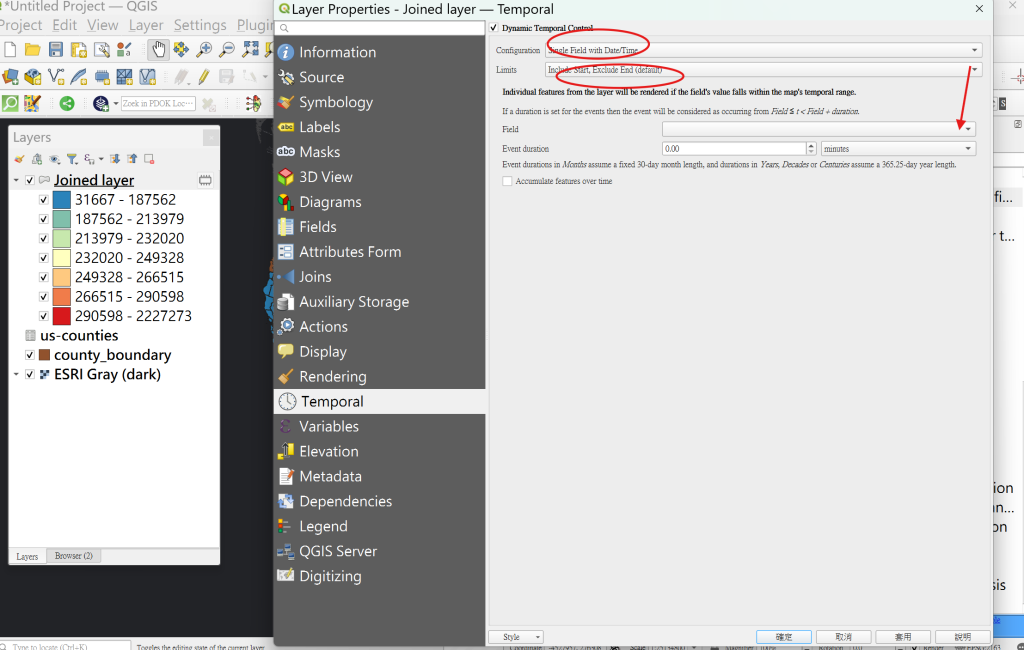
Task: Open the Style dropdown button
Action: click(x=516, y=637)
